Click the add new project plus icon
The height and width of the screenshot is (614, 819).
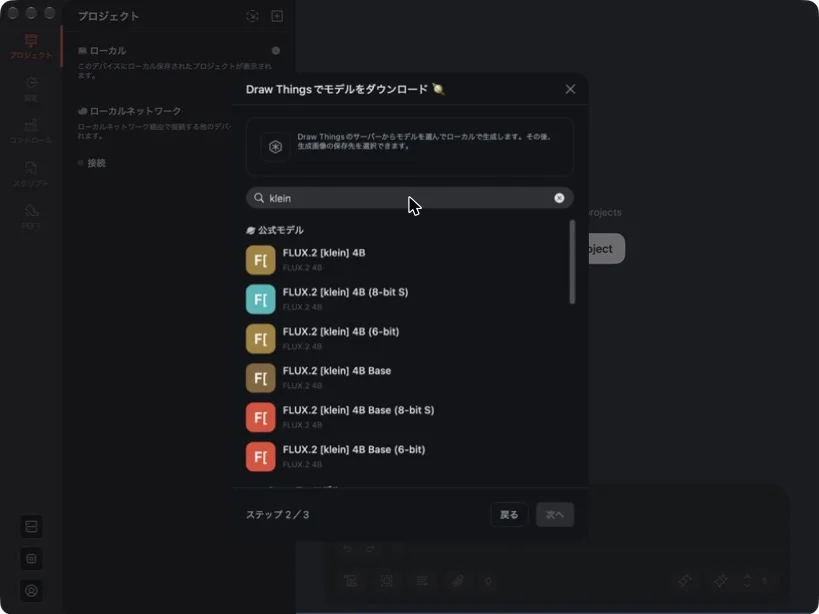point(277,16)
